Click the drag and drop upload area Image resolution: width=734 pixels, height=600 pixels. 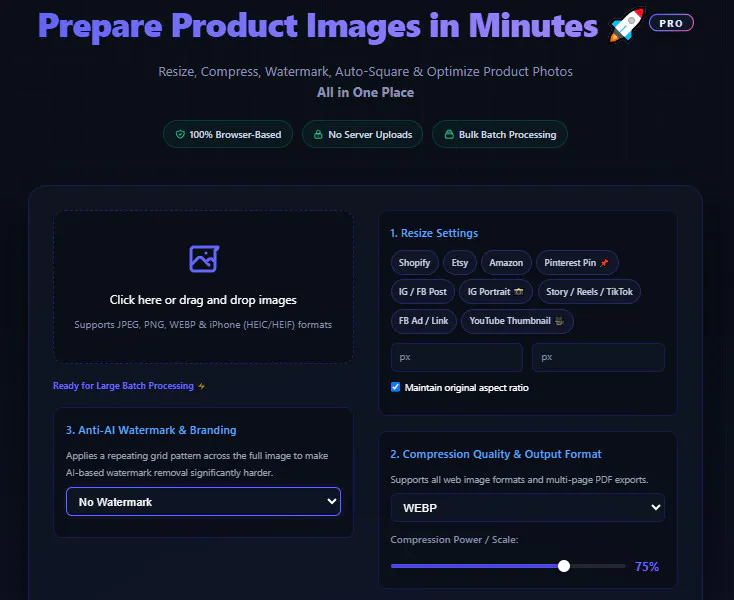point(204,286)
